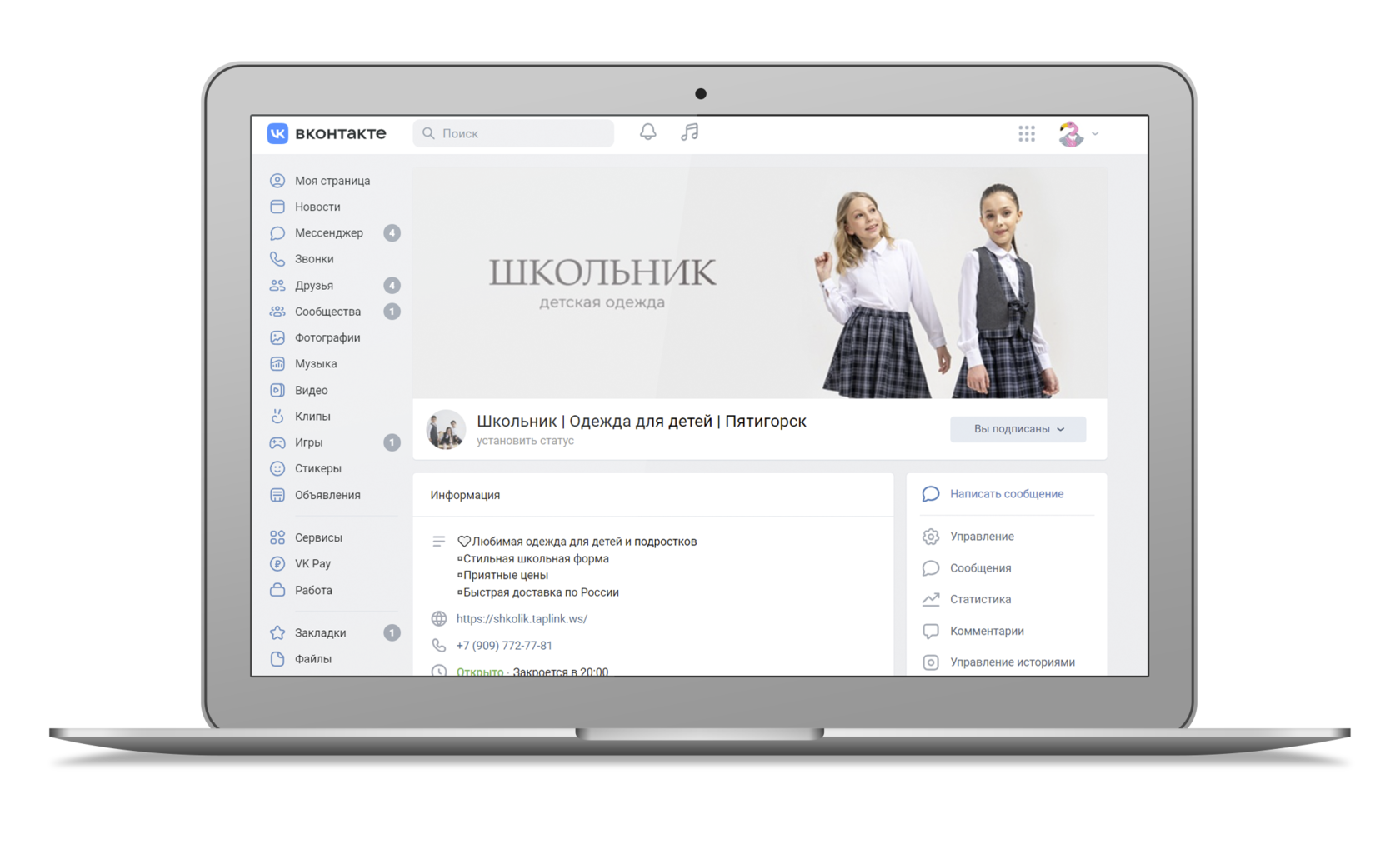Image resolution: width=1400 pixels, height=844 pixels.
Task: Open Мессенджер from the sidebar
Action: [x=329, y=233]
